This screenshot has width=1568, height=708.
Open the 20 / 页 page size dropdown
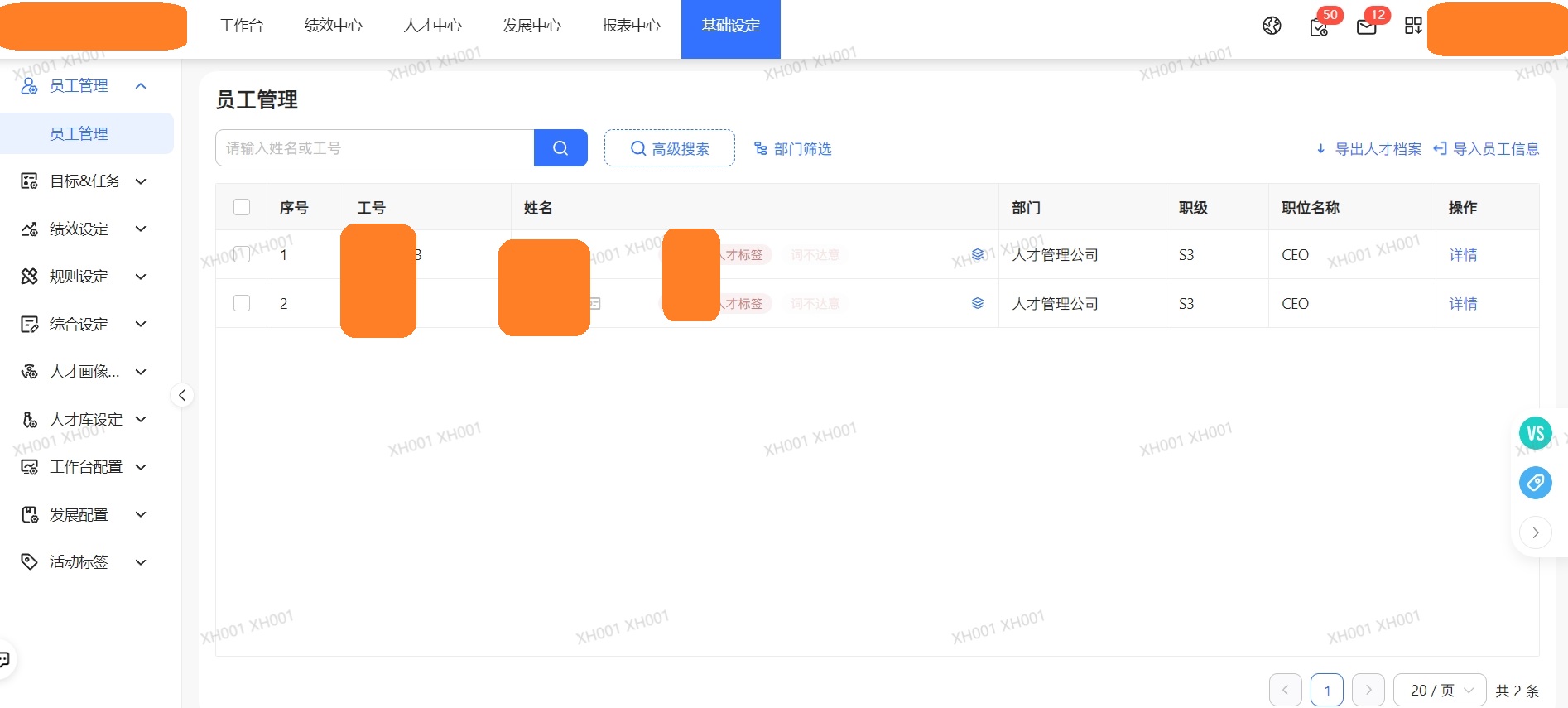1441,690
